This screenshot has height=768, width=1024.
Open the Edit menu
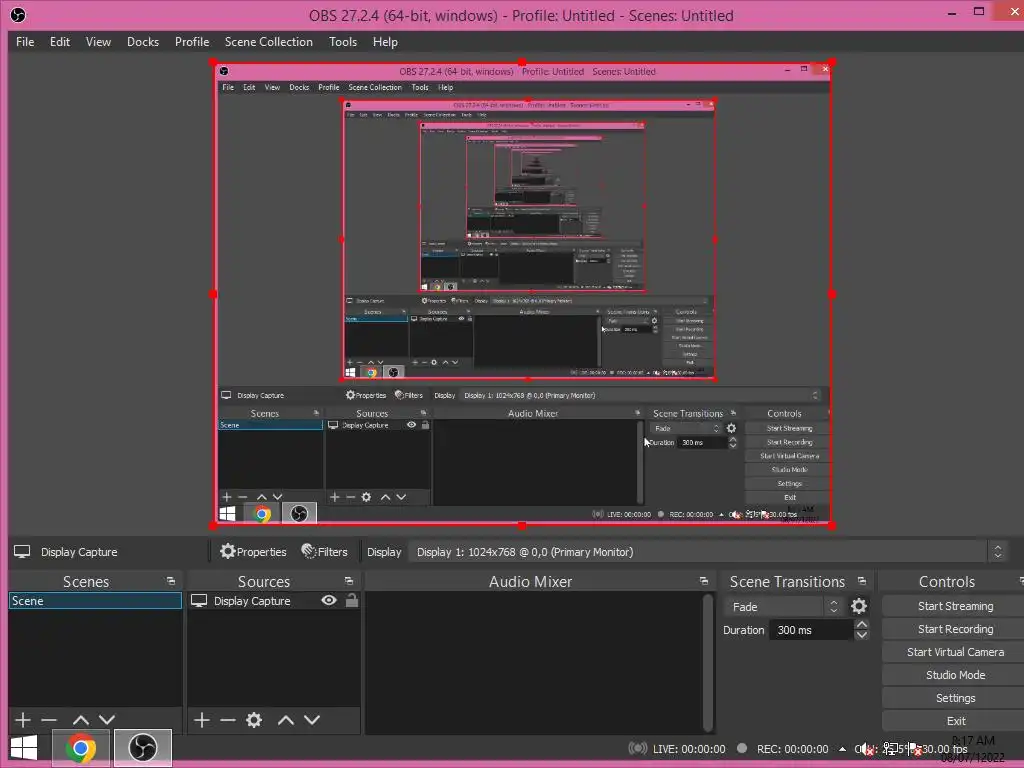pyautogui.click(x=59, y=42)
